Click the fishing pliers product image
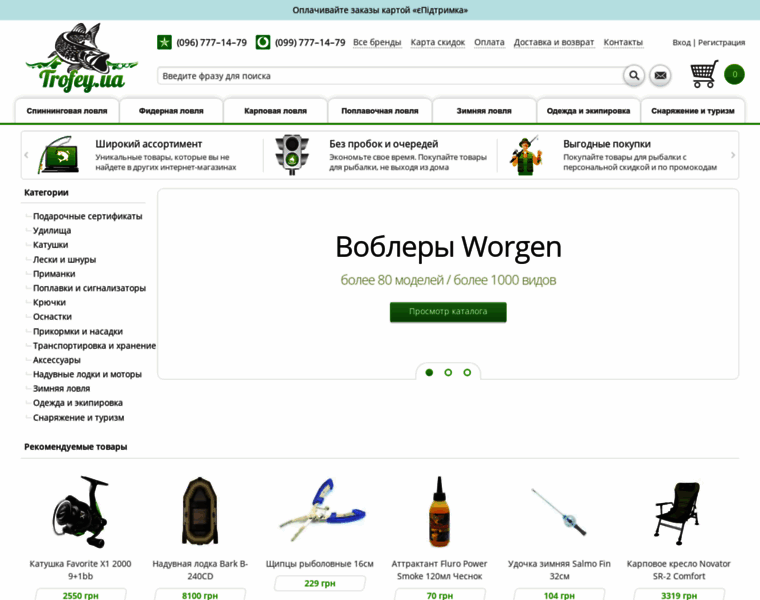Viewport: 760px width, 600px height. point(321,510)
